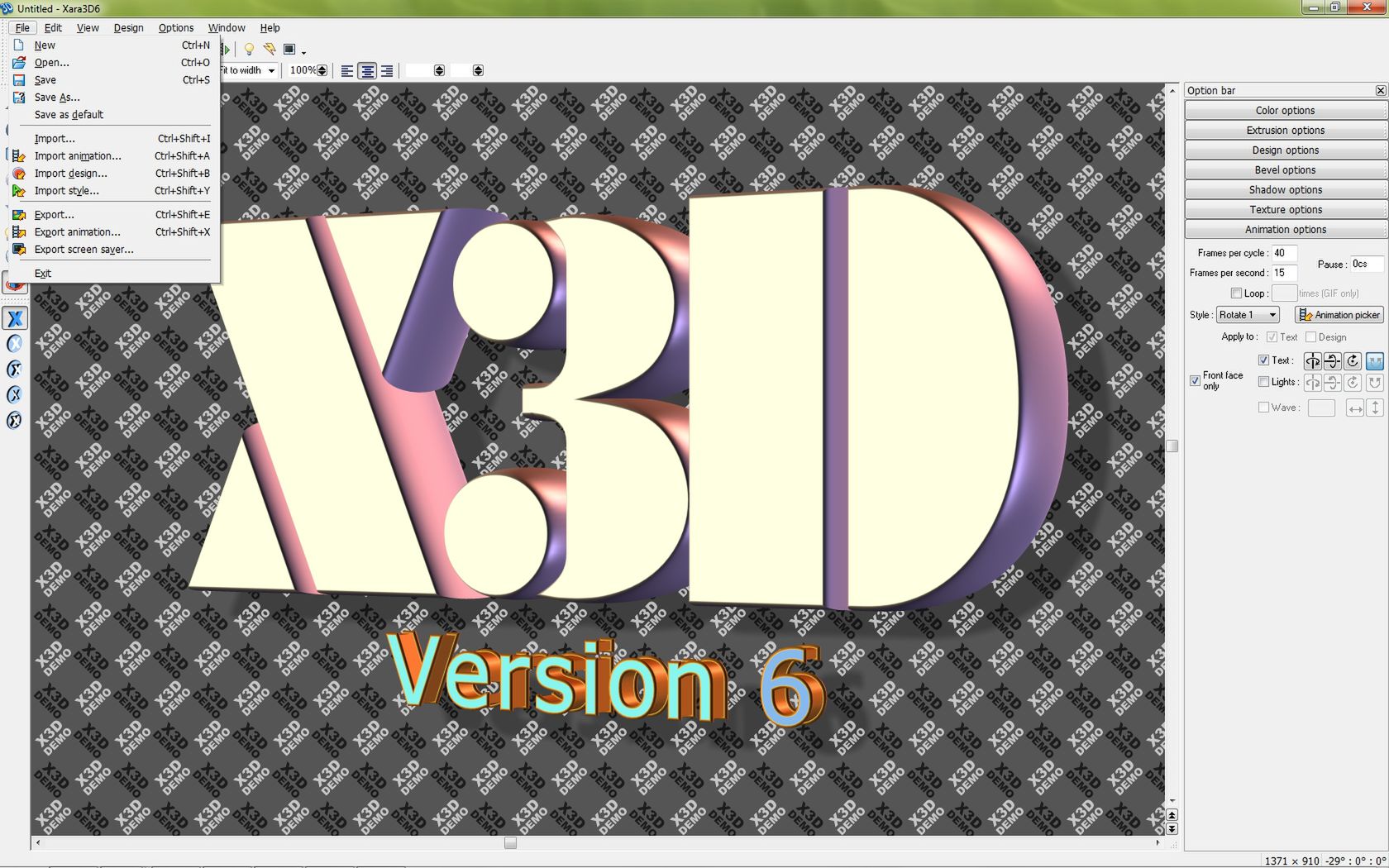Expand Design options section
Viewport: 1389px width, 868px height.
click(1286, 150)
